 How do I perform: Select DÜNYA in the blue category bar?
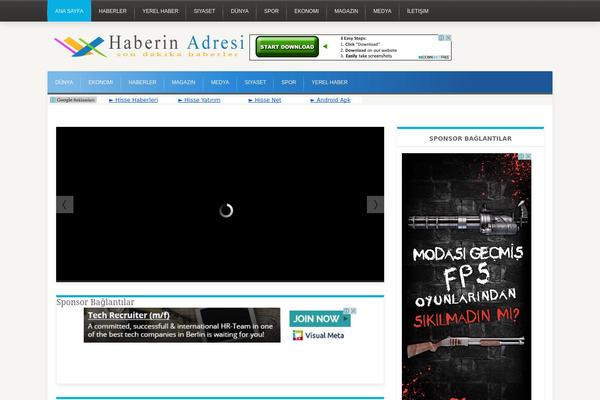64,82
